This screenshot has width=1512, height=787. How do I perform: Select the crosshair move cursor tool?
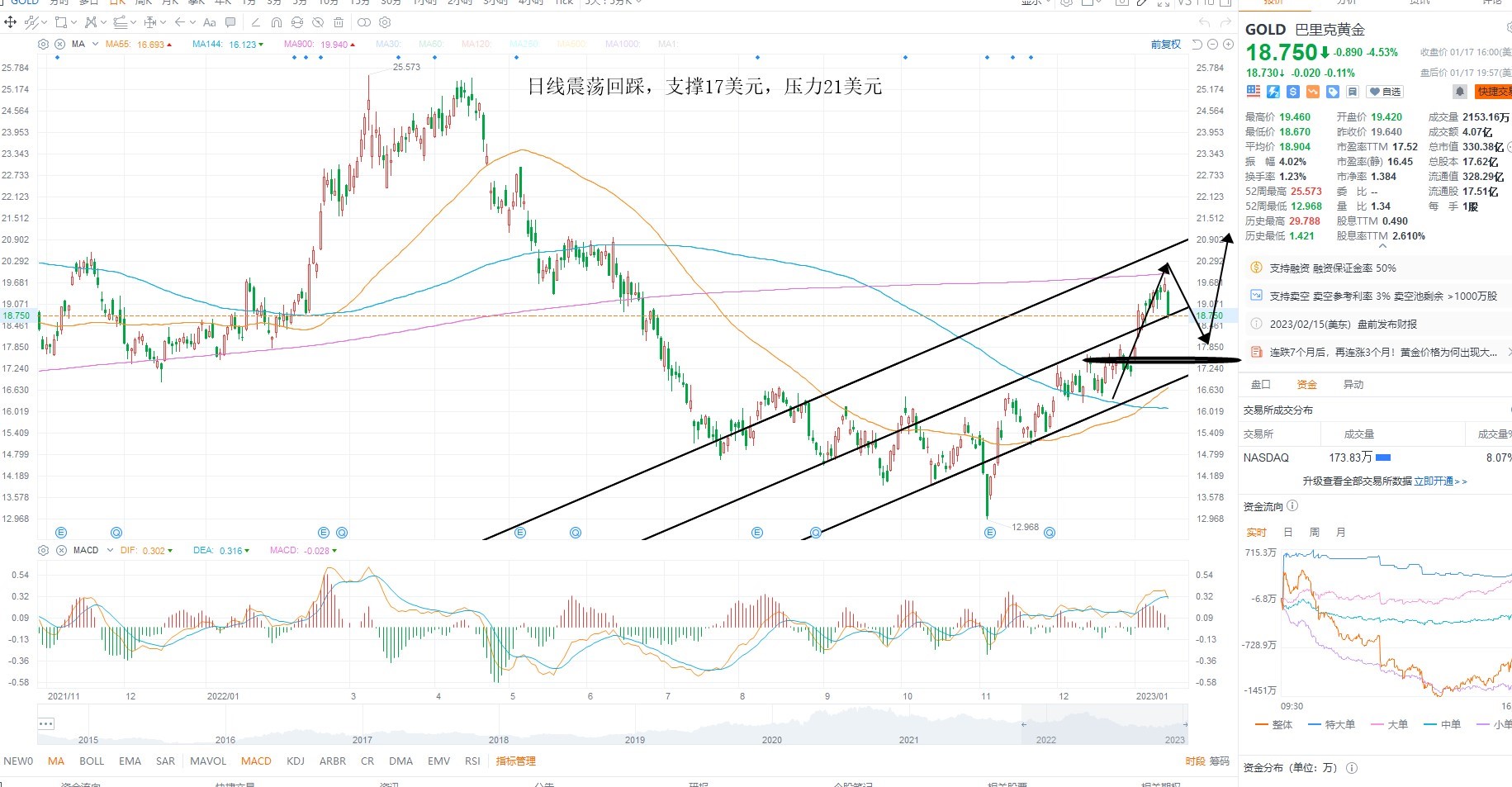(11, 22)
